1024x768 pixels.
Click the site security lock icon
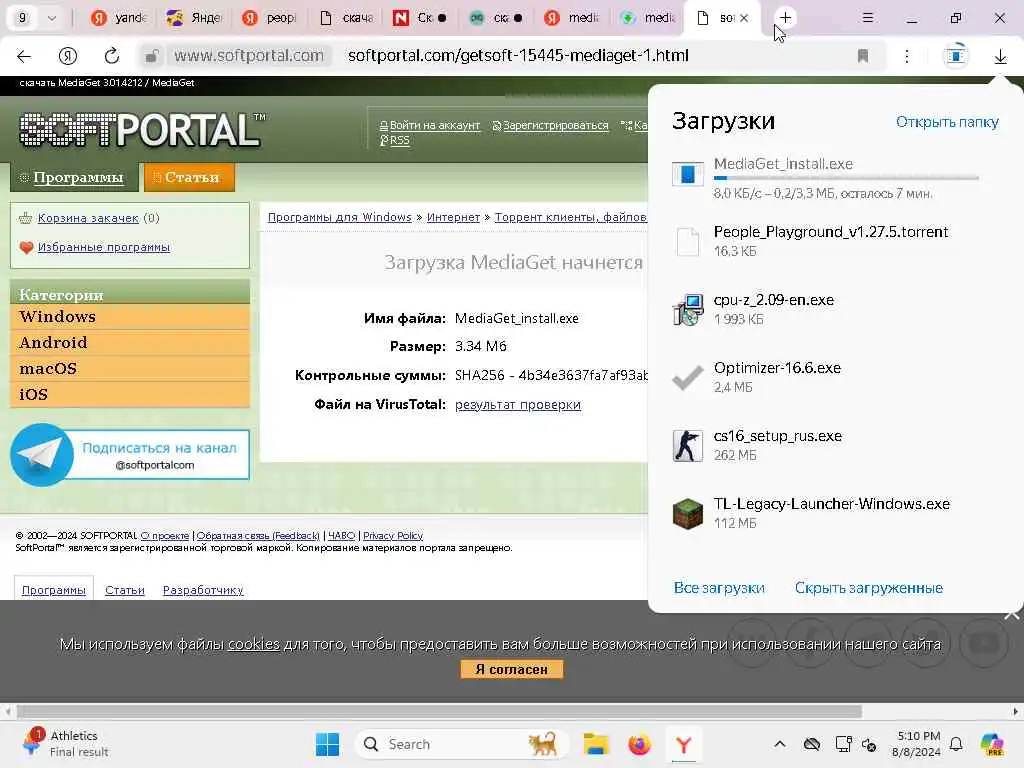152,56
